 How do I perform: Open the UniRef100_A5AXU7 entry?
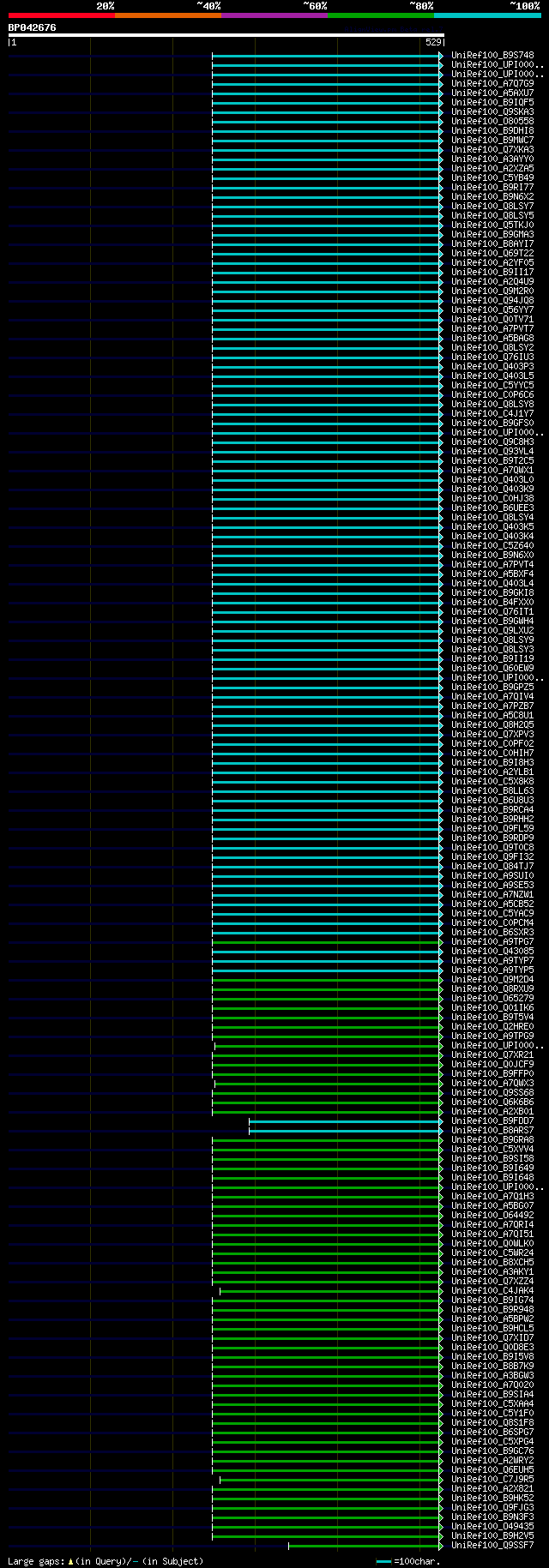coord(492,93)
